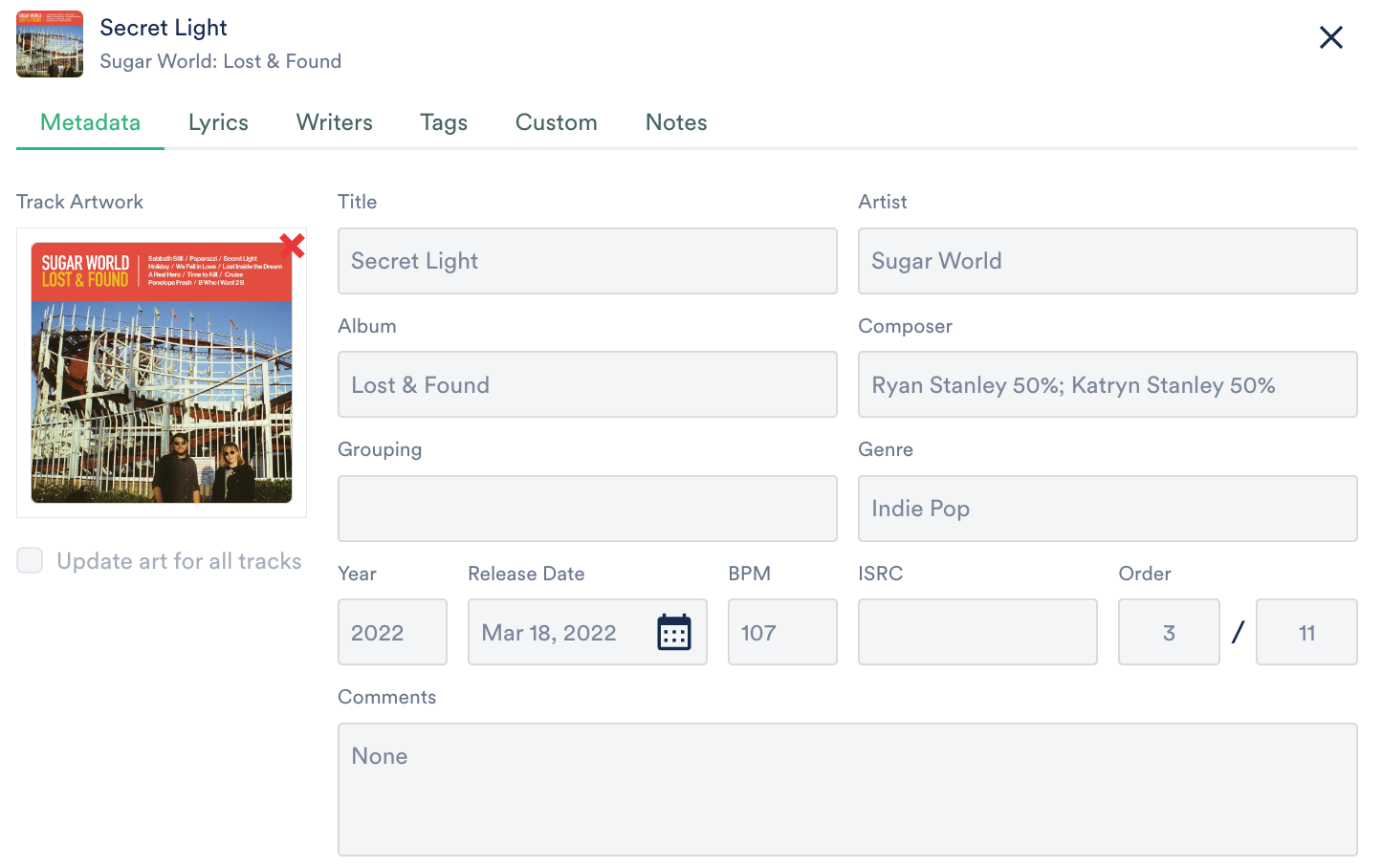Change the Year field value
The width and height of the screenshot is (1382, 868).
tap(392, 632)
